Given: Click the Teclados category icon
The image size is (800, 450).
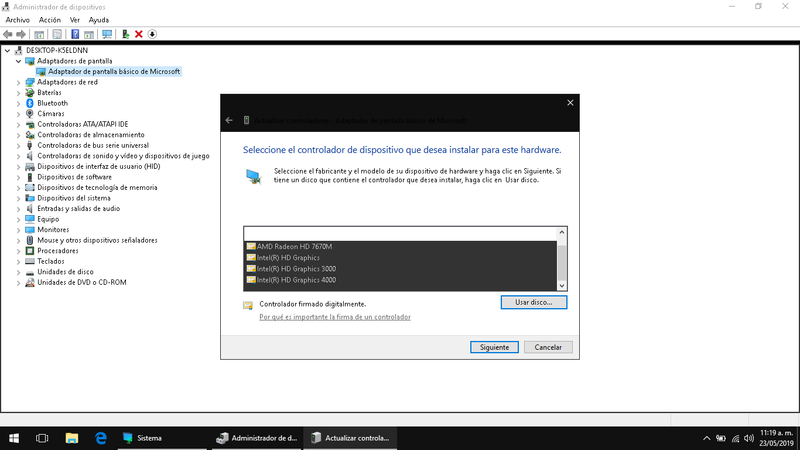Looking at the screenshot, I should pyautogui.click(x=30, y=261).
